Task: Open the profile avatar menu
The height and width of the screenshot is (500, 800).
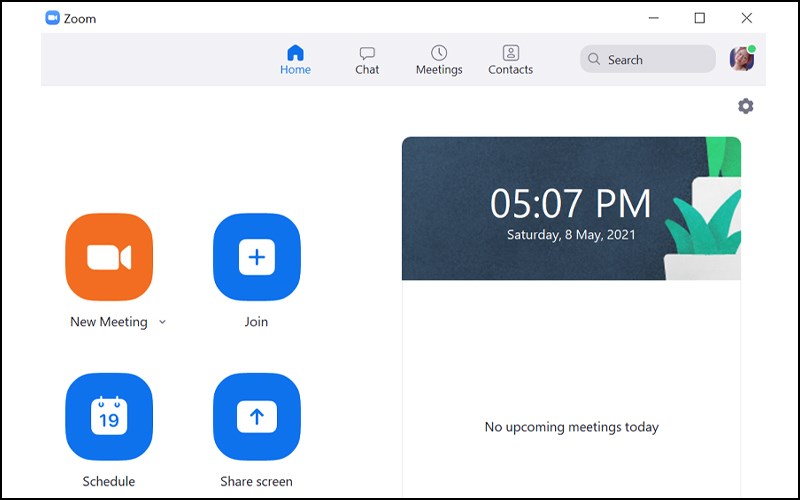Action: (741, 60)
